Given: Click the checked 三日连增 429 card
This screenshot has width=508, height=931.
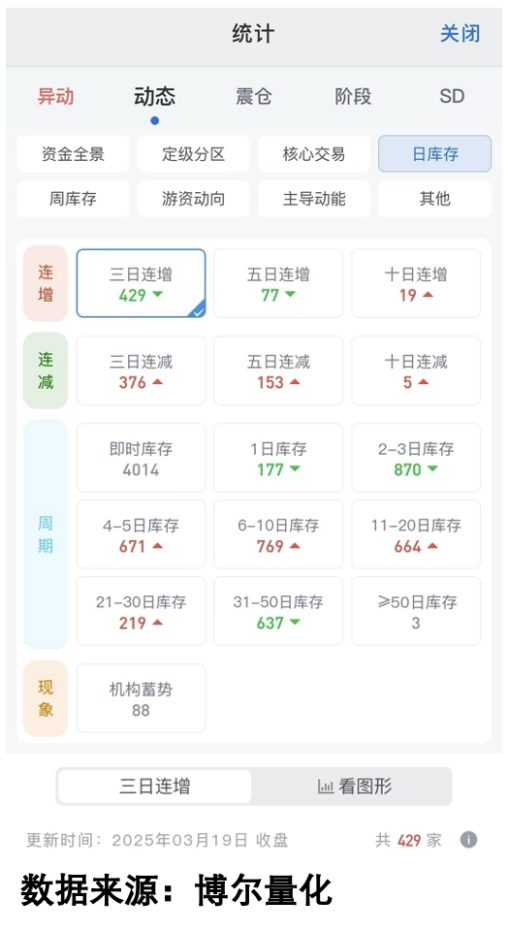Looking at the screenshot, I should [x=141, y=283].
